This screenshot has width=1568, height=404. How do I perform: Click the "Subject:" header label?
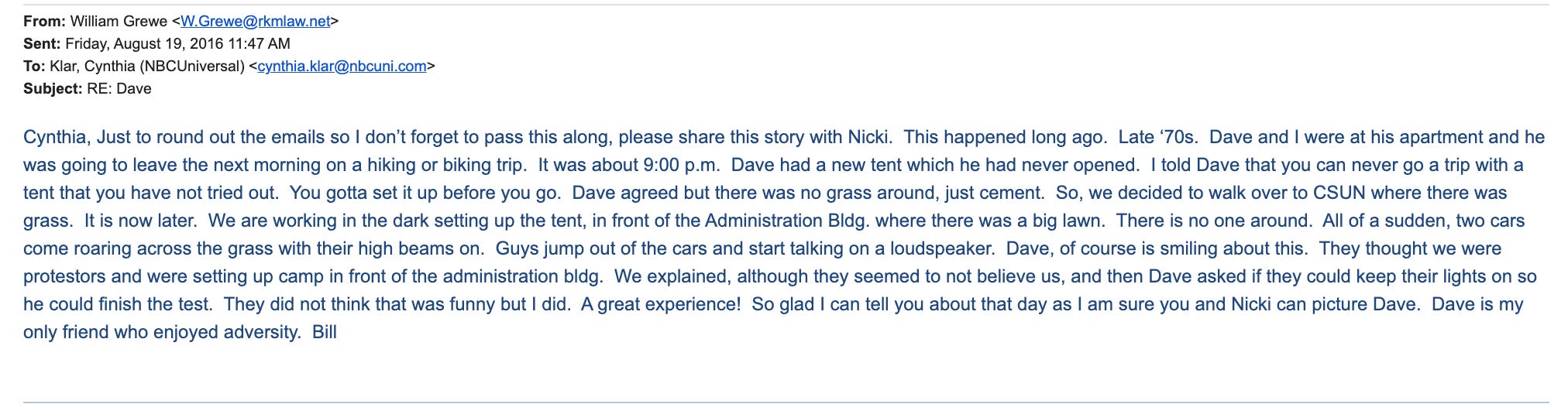click(53, 89)
